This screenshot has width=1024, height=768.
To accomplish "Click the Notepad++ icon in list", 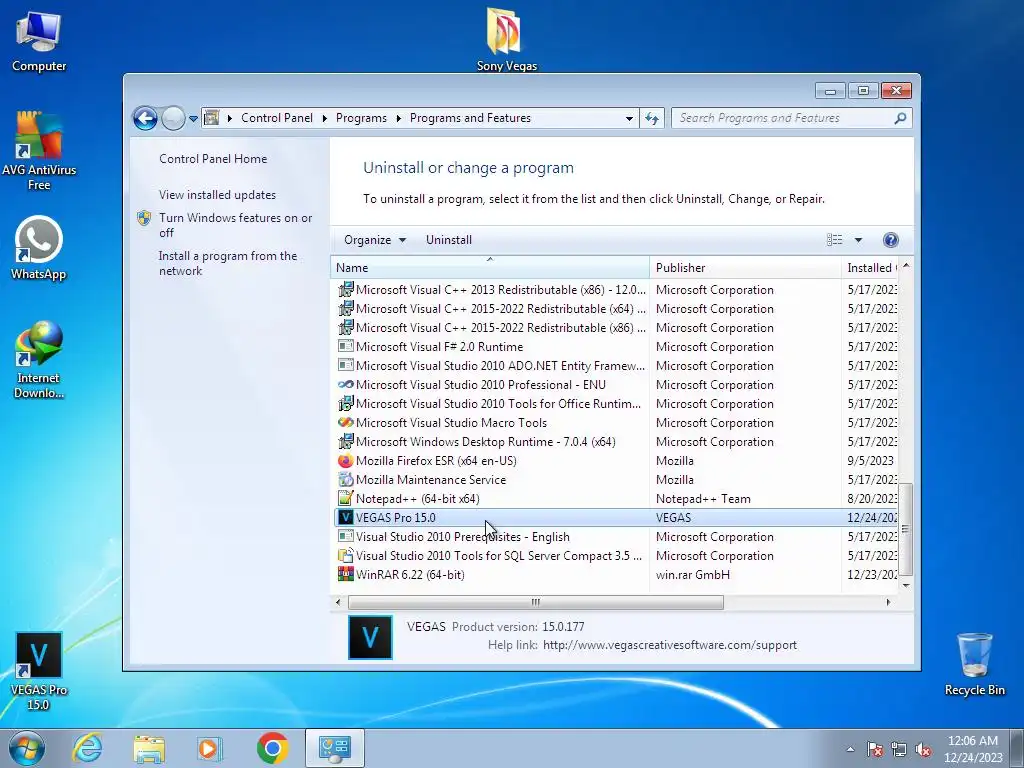I will [x=345, y=498].
